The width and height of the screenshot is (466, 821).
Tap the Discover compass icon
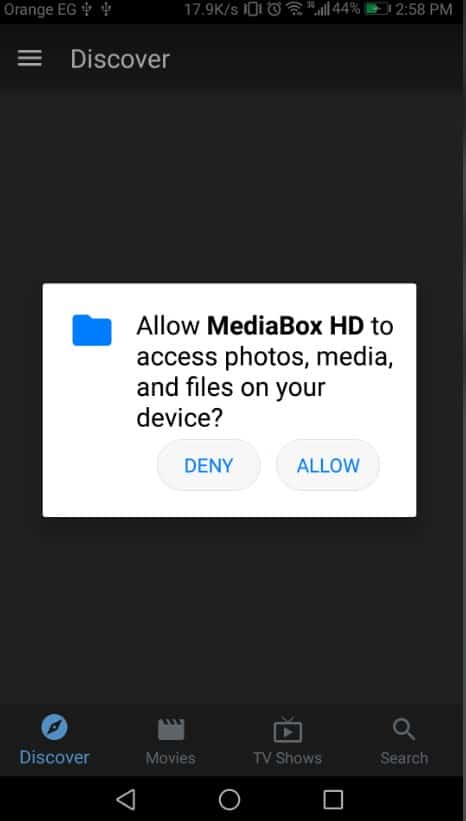tap(54, 728)
